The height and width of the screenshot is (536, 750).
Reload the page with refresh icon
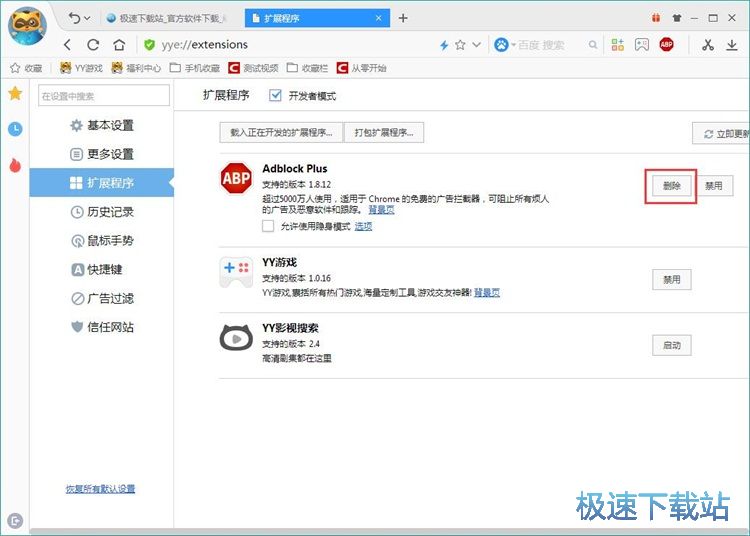tap(93, 45)
